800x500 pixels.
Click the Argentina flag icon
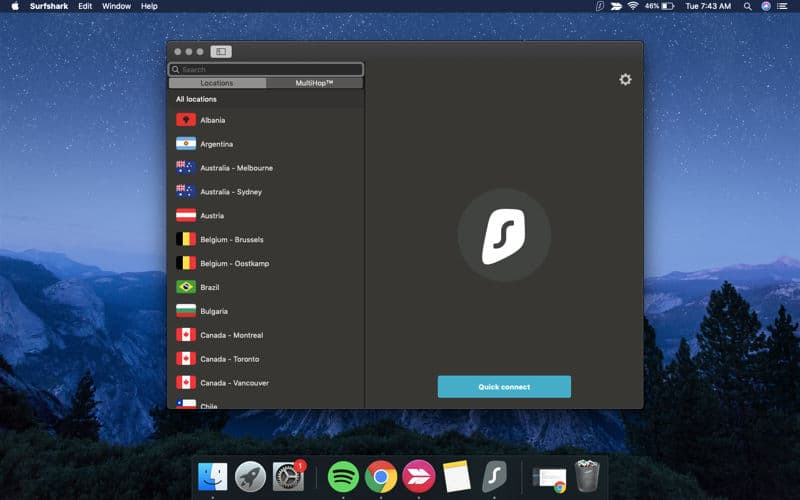(186, 144)
